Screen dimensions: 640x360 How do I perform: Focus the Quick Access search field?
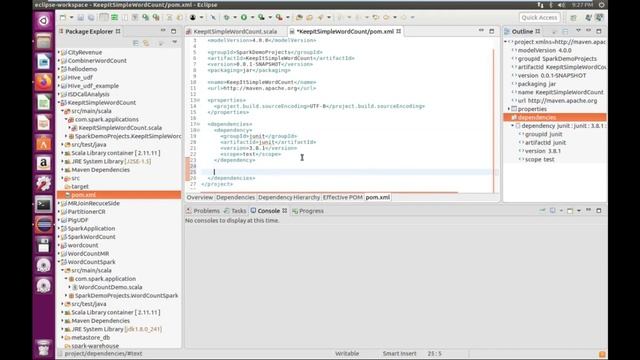tap(539, 18)
